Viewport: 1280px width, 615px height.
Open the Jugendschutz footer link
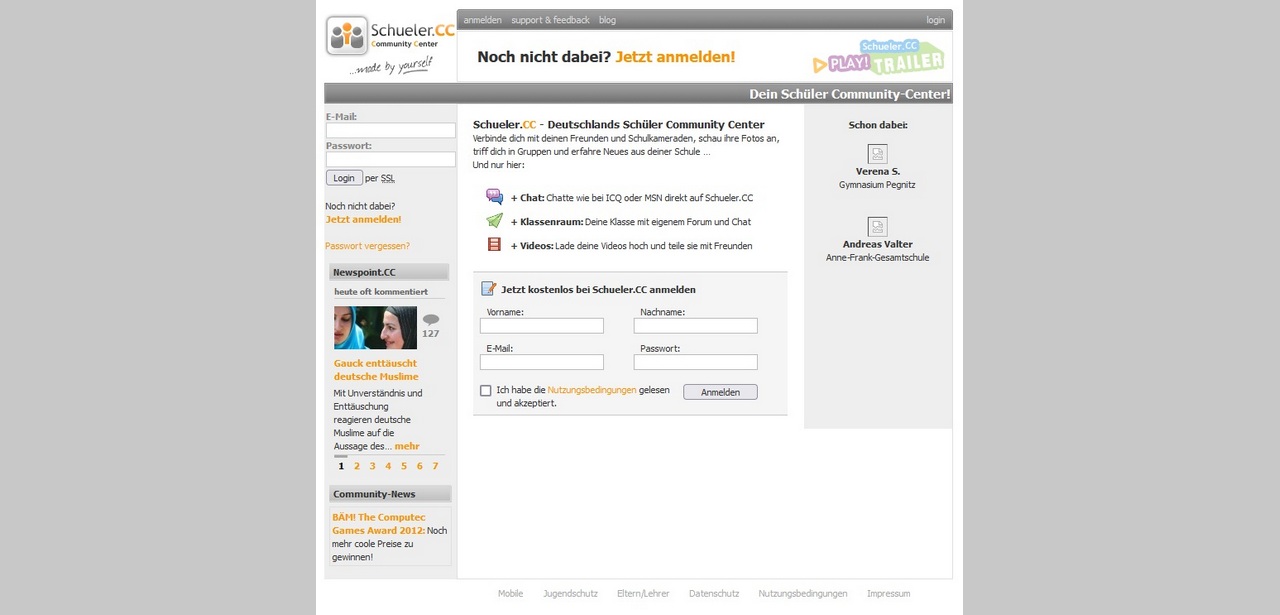571,594
